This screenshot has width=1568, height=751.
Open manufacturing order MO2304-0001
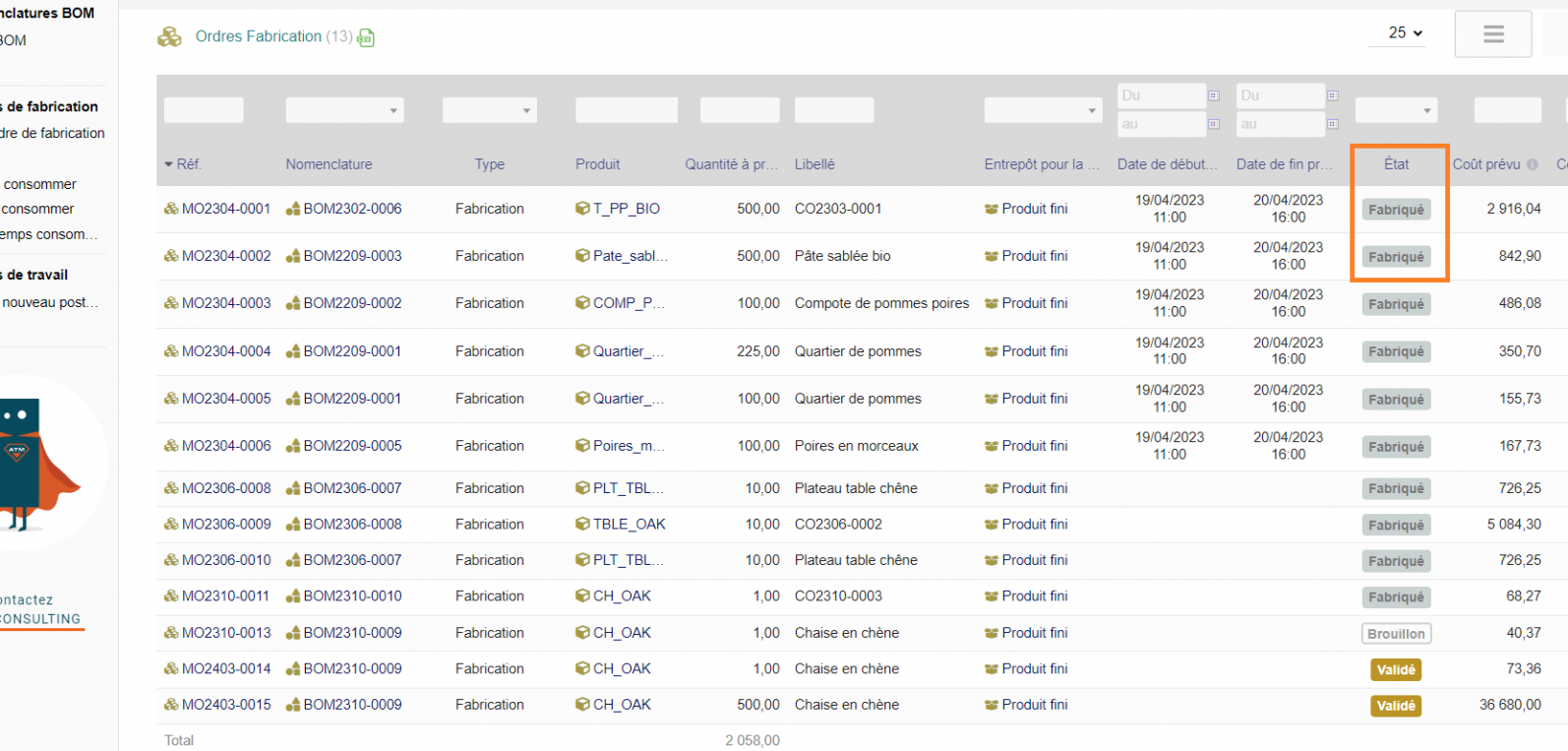[225, 209]
